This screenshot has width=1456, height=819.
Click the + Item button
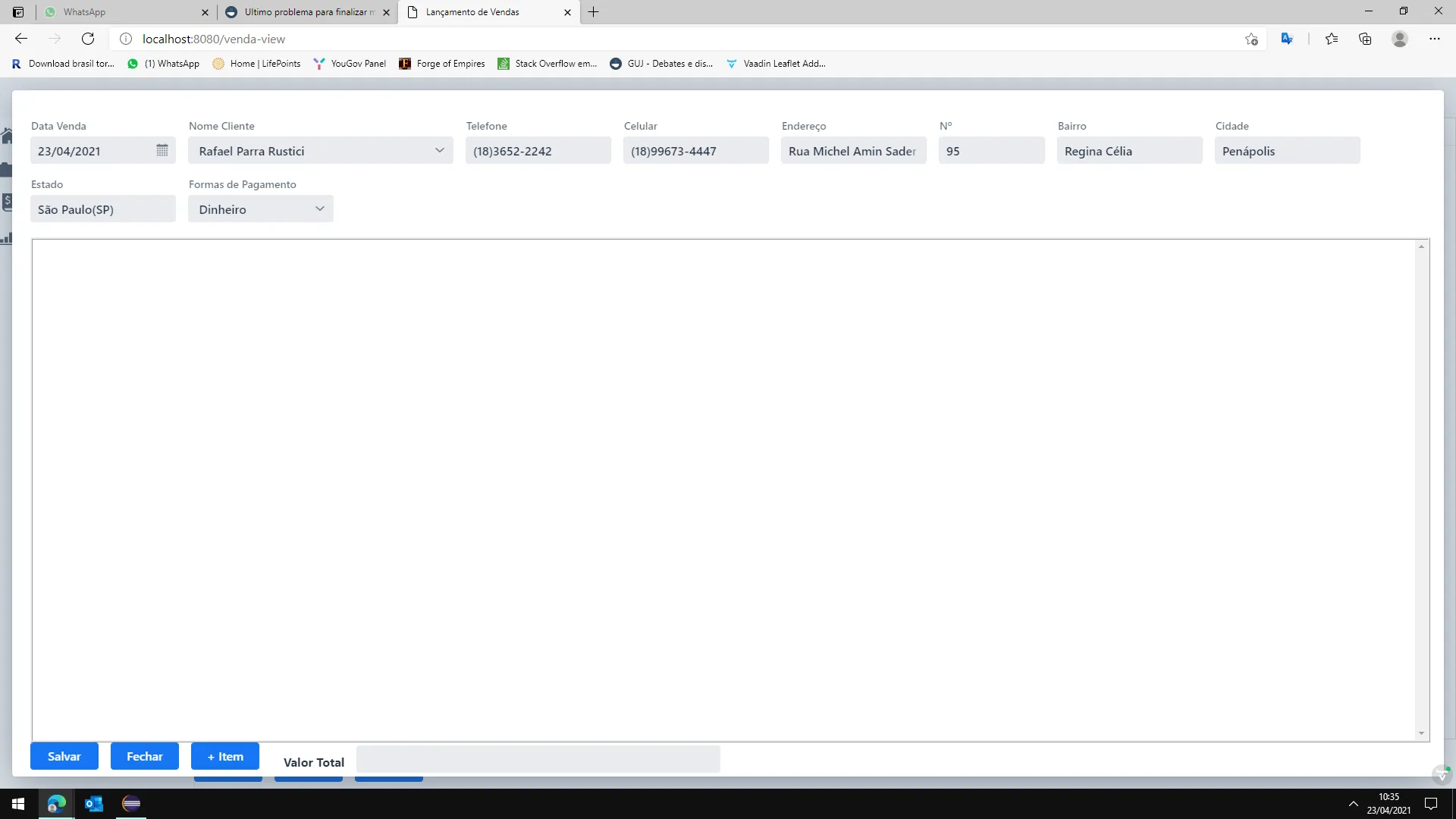click(x=225, y=756)
